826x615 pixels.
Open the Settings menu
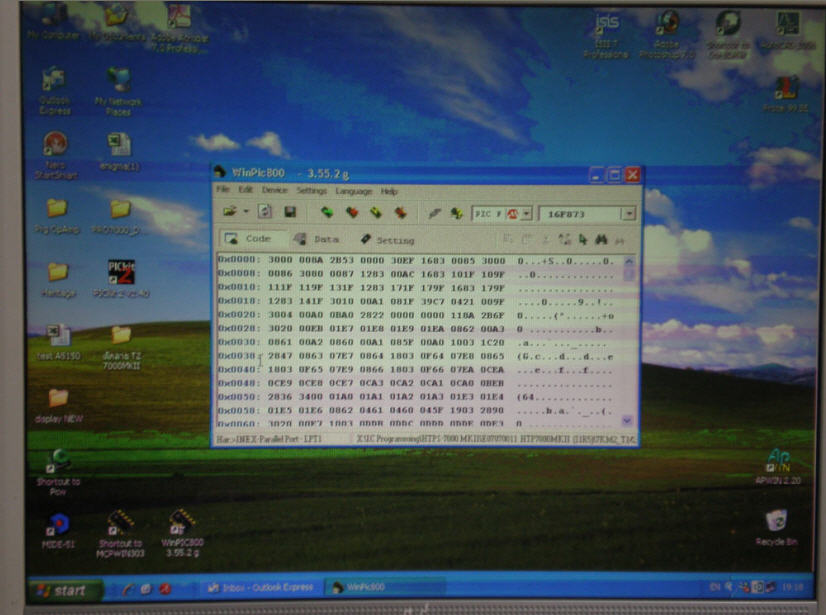[311, 191]
